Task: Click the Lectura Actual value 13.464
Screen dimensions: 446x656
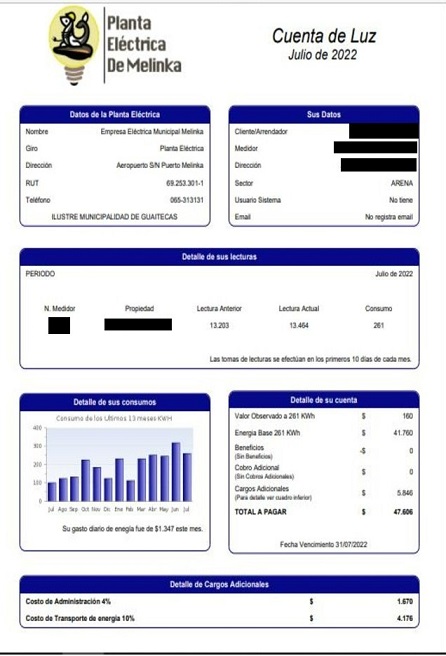Action: tap(299, 325)
